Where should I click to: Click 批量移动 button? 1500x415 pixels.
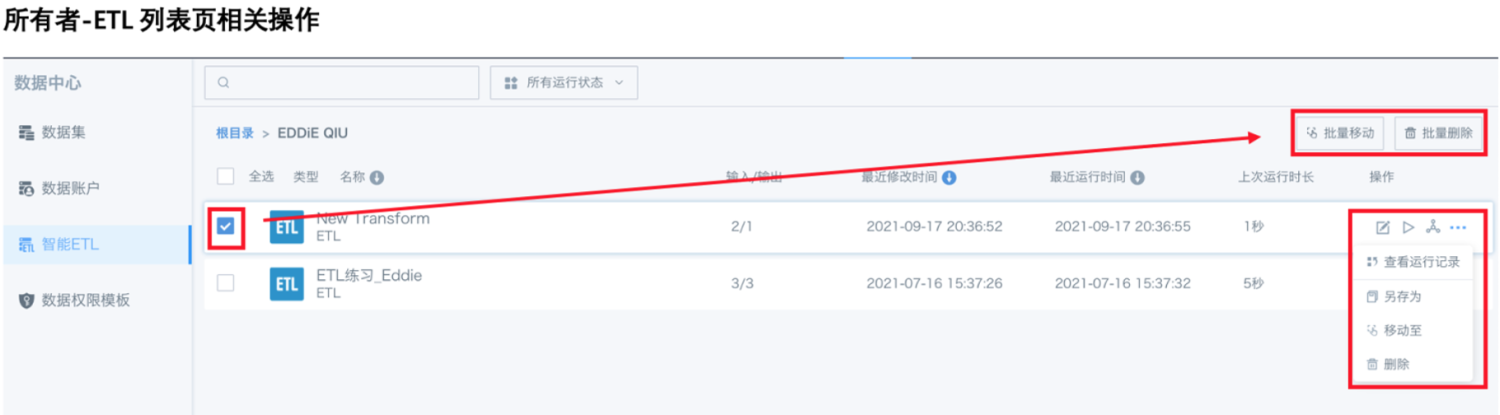(1341, 133)
